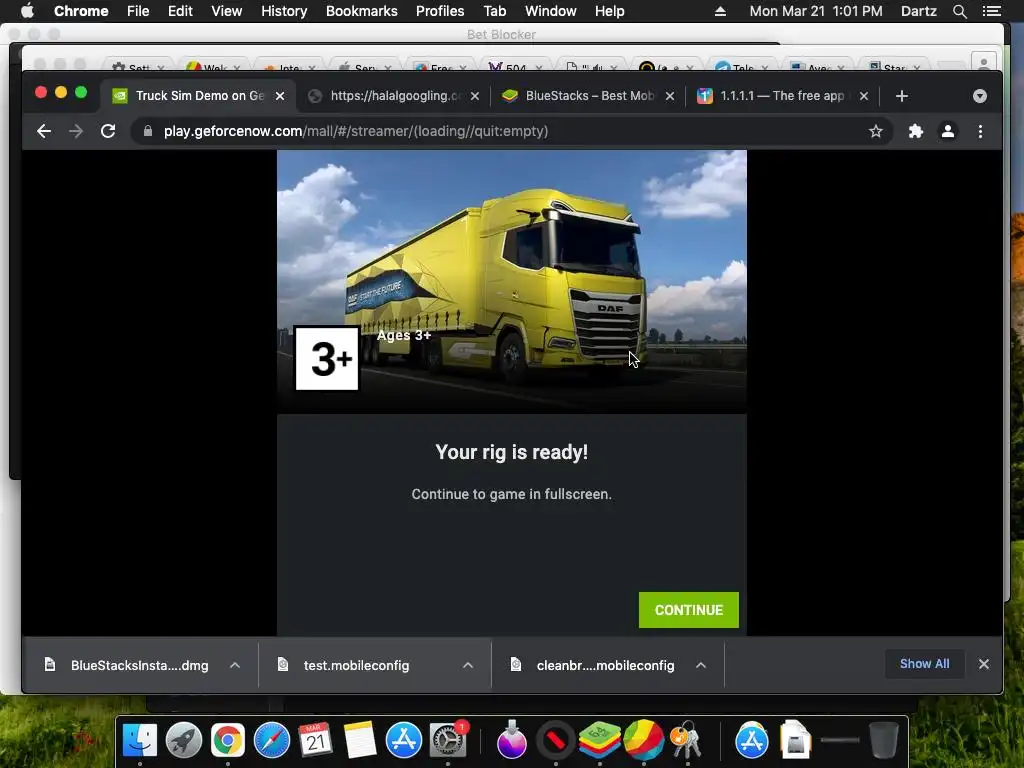Open the Bet Blocker red slash Dock icon
The width and height of the screenshot is (1024, 768).
(x=556, y=741)
